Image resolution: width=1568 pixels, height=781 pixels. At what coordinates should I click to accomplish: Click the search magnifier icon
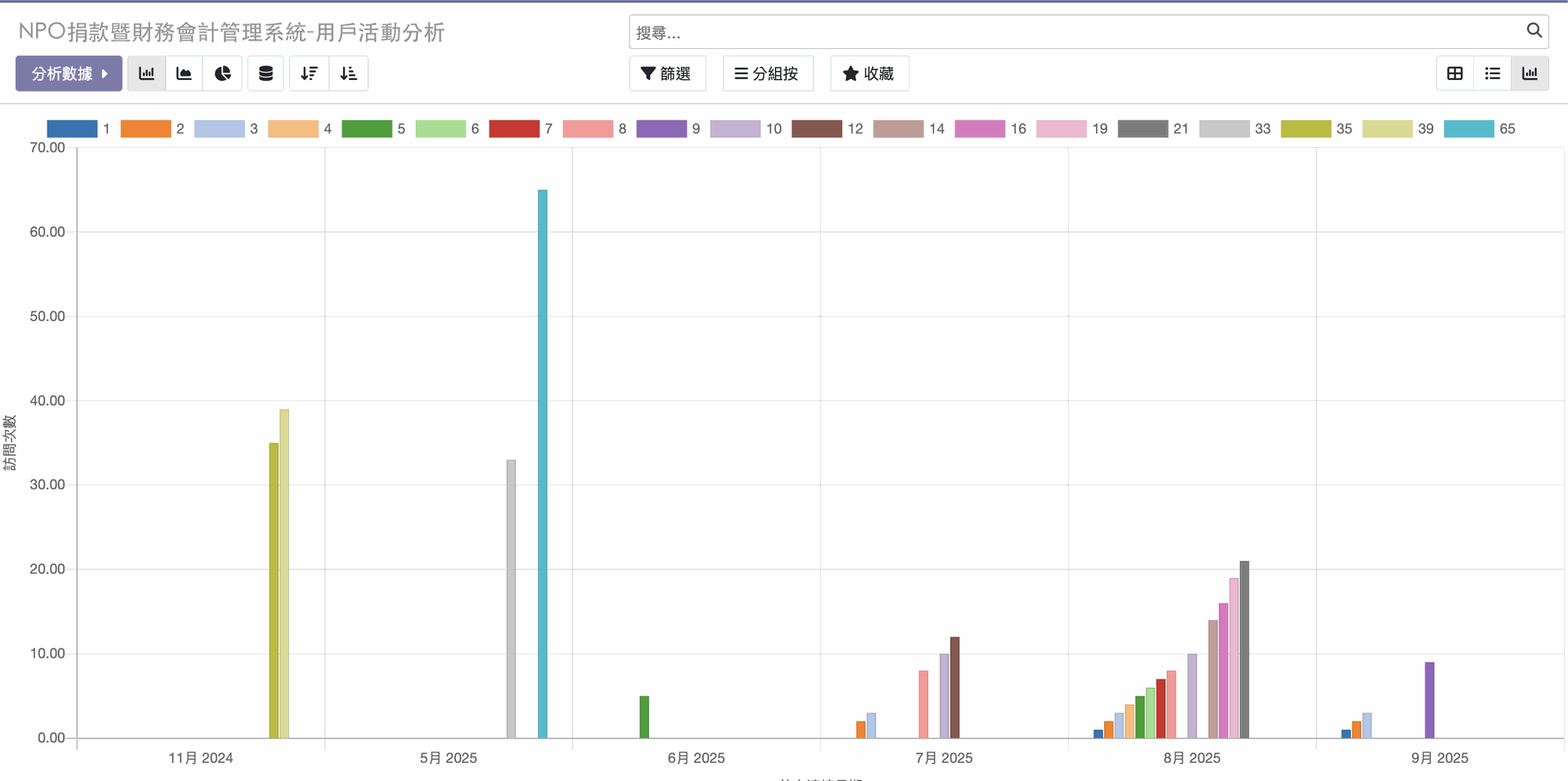coord(1534,31)
